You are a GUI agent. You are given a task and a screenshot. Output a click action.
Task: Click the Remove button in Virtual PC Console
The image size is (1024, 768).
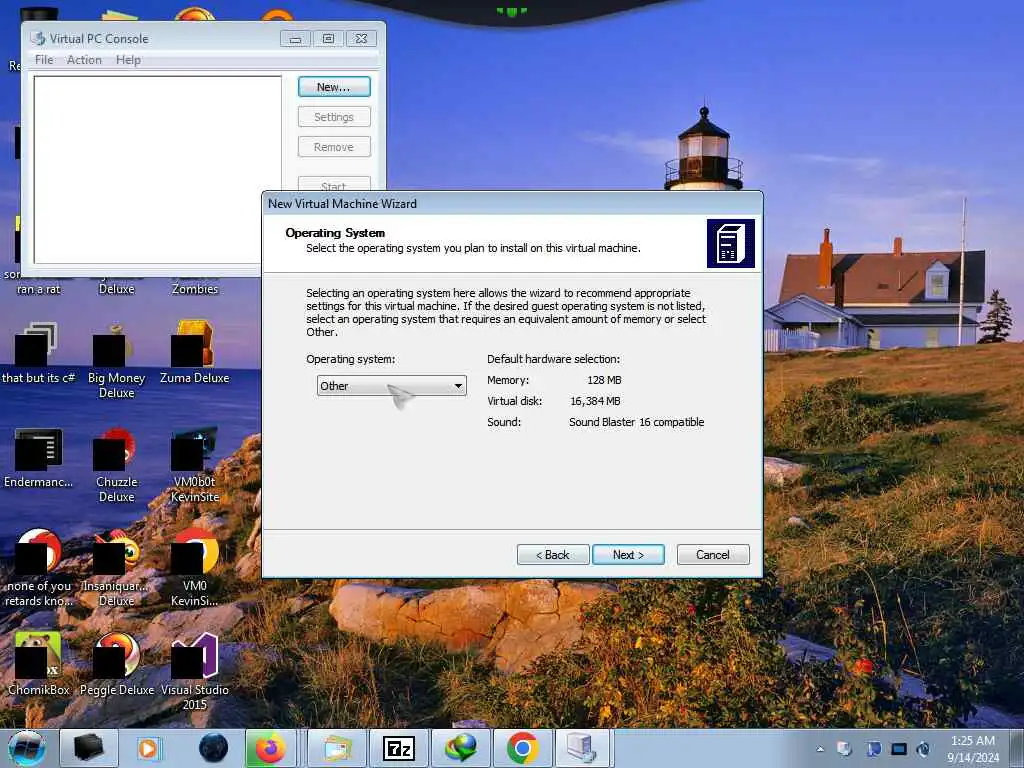click(x=334, y=147)
